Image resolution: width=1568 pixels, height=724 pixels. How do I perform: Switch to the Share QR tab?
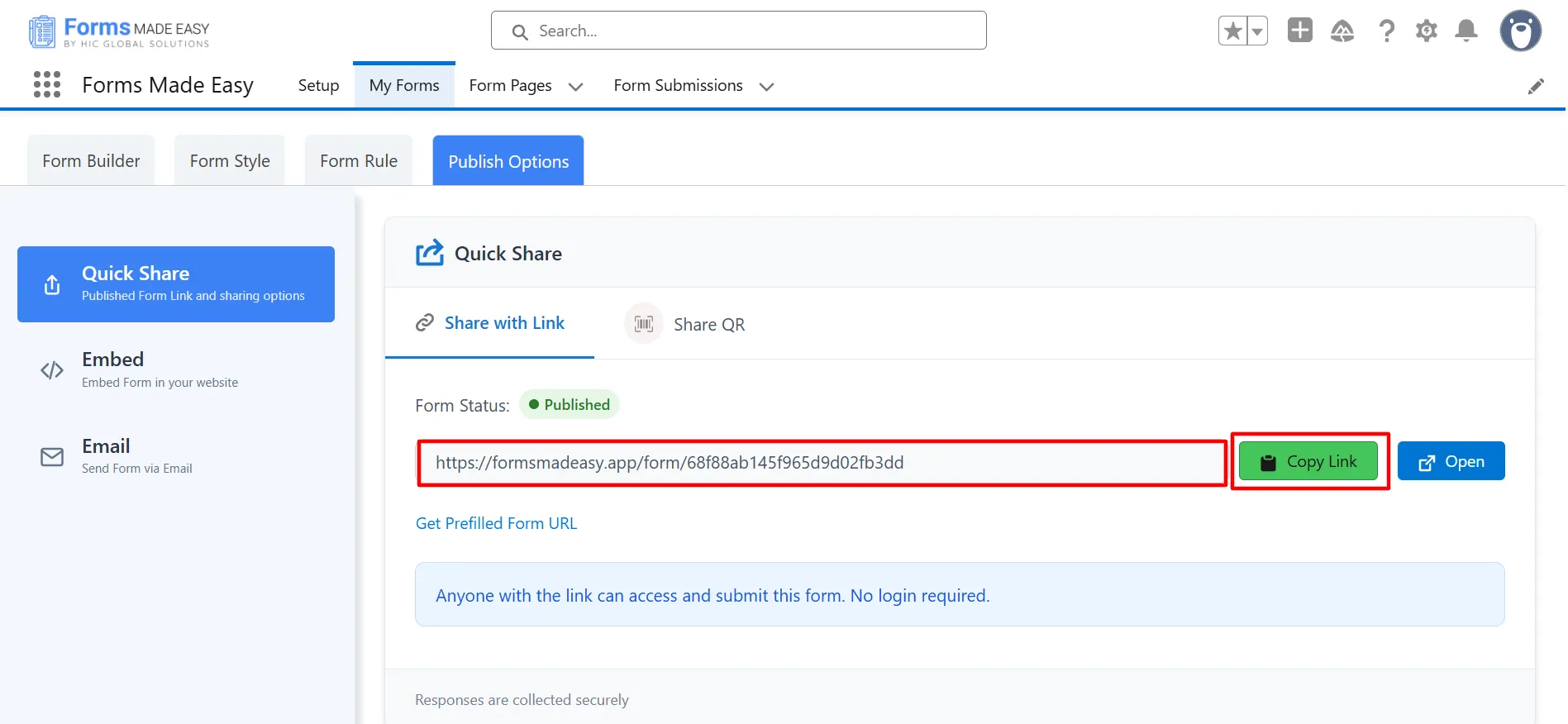685,324
